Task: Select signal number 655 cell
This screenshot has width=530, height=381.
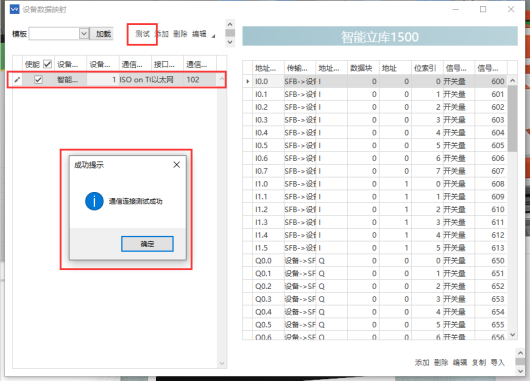Action: (491, 325)
